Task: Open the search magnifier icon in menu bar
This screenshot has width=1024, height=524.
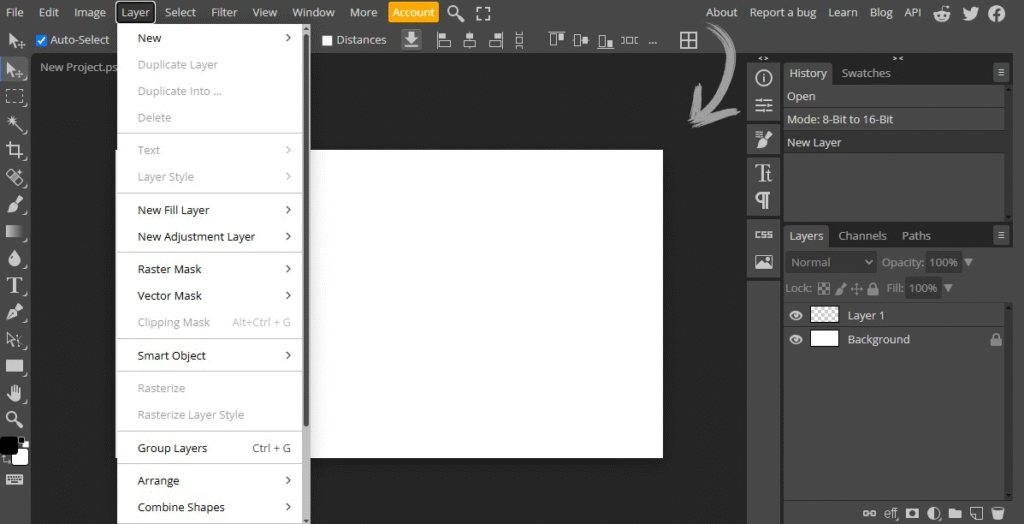Action: 455,13
